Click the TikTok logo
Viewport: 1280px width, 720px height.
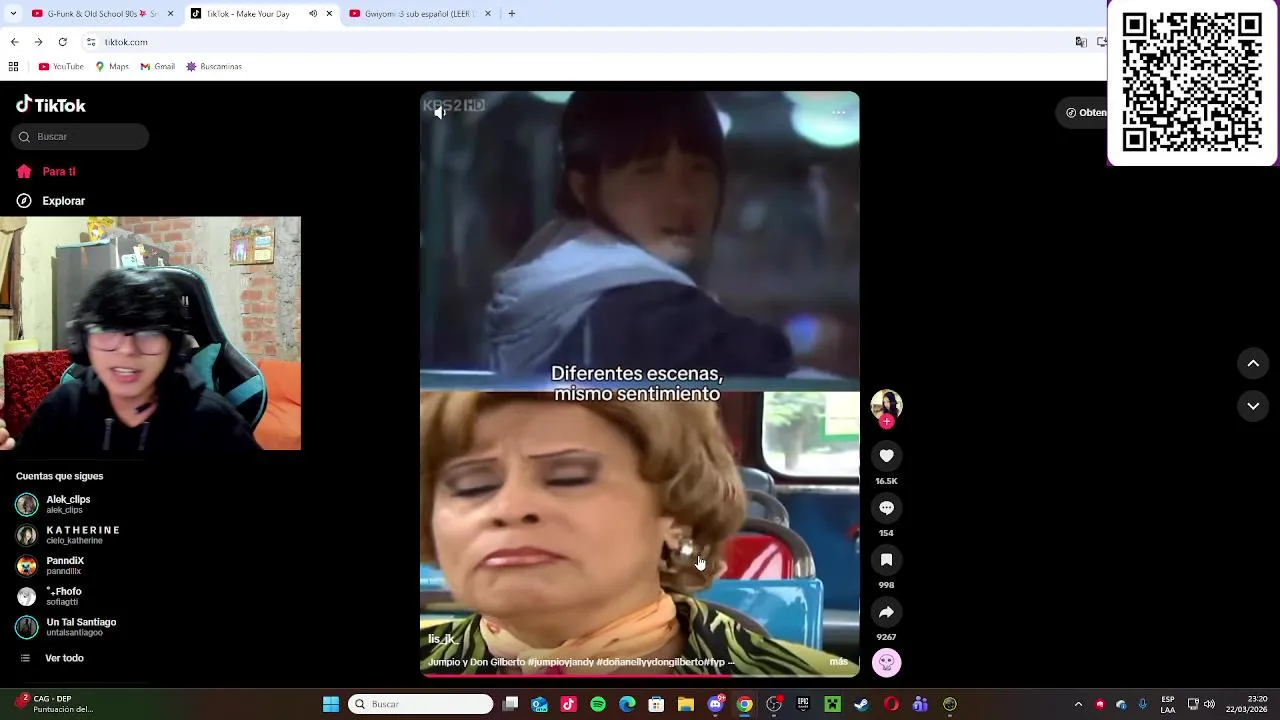(51, 105)
